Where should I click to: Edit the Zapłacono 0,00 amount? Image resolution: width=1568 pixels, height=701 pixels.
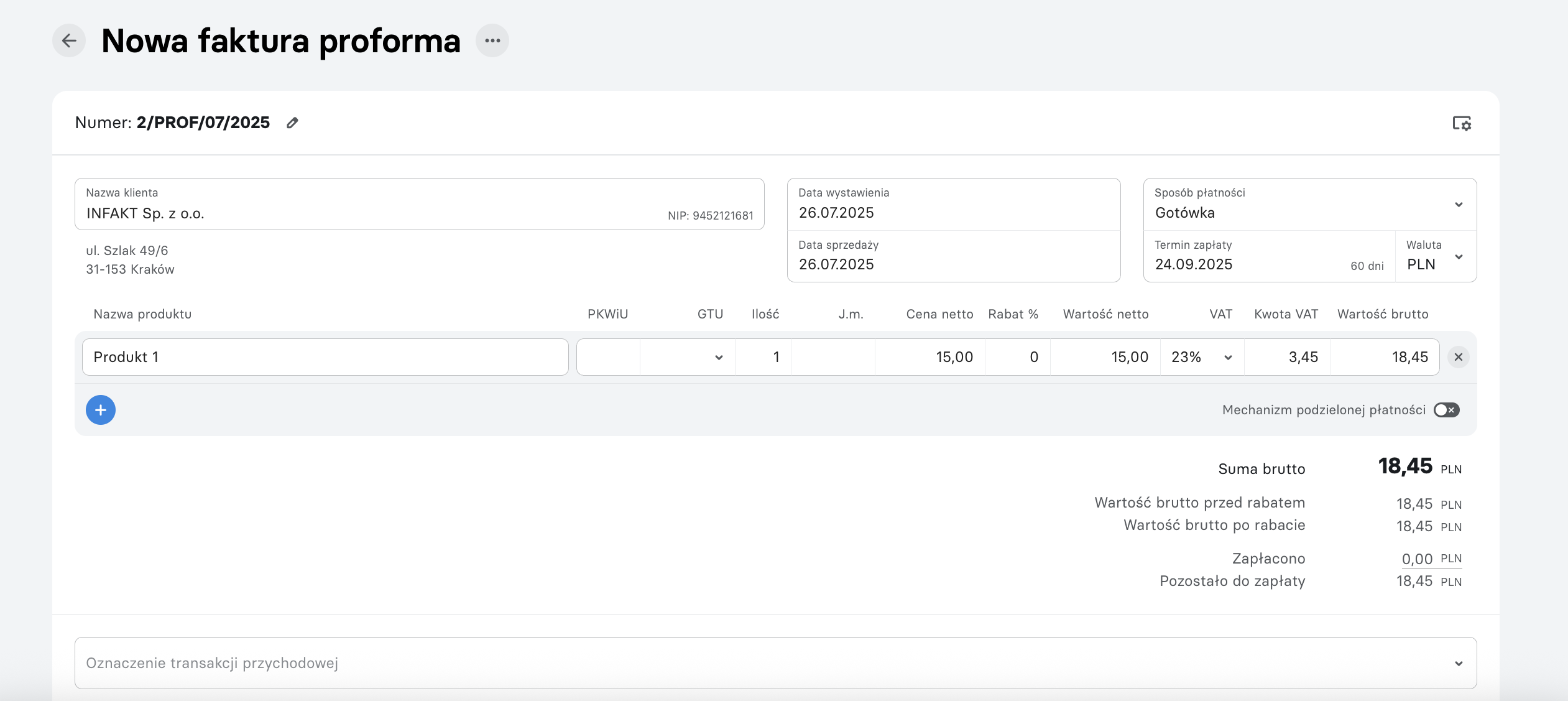point(1417,559)
